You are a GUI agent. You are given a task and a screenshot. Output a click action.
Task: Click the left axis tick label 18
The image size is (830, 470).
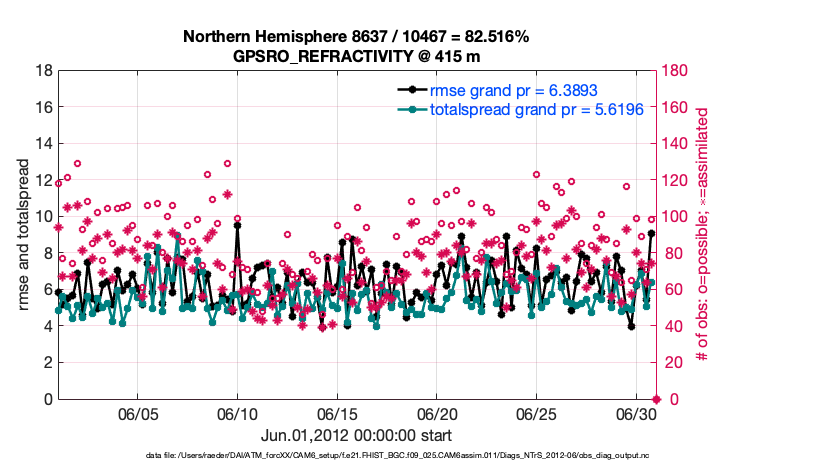pyautogui.click(x=43, y=71)
